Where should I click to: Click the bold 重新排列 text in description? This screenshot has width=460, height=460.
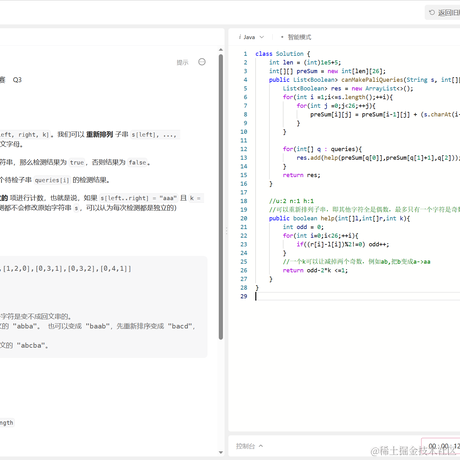100,134
